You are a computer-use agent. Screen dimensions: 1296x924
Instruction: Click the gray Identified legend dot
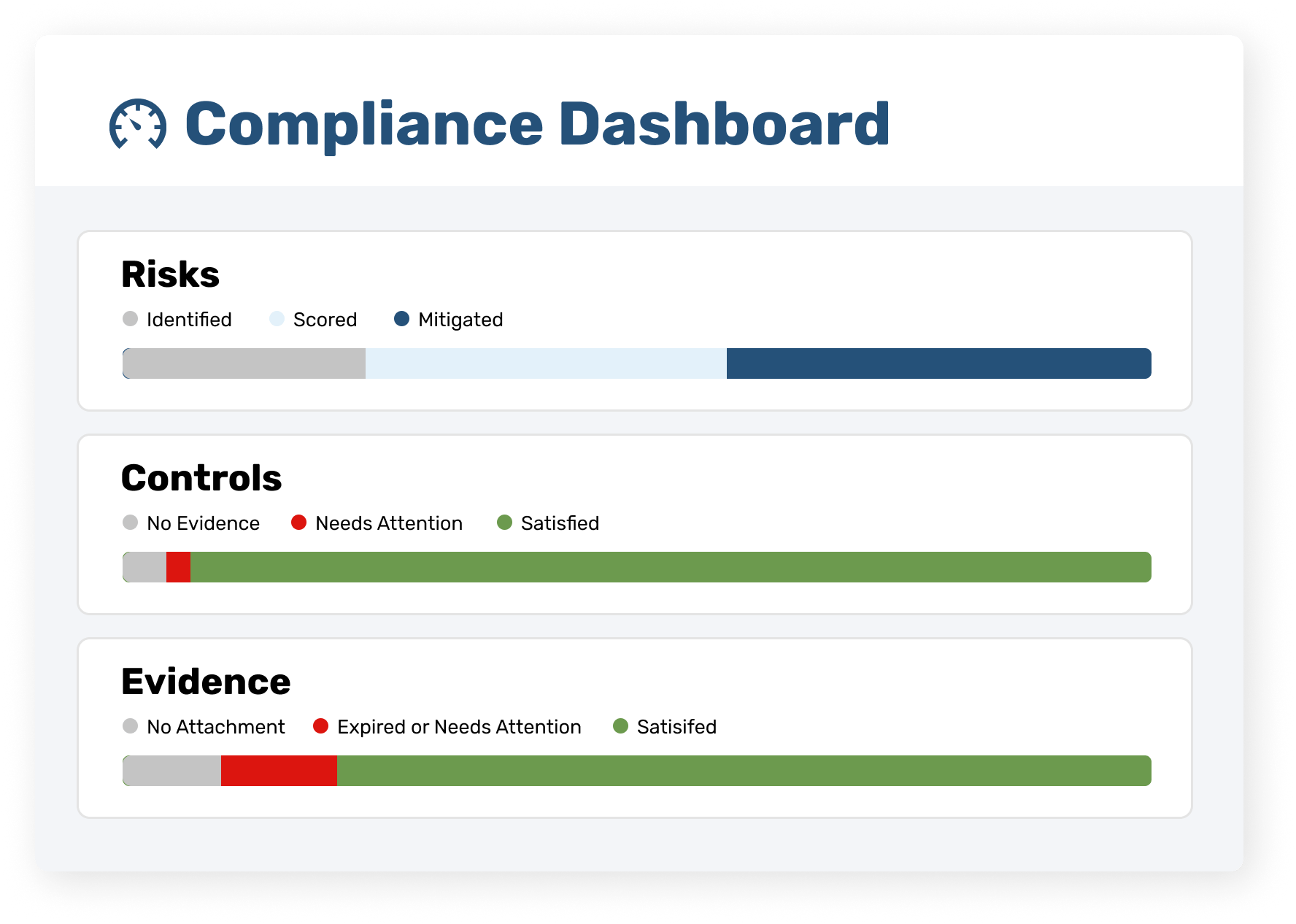point(131,319)
